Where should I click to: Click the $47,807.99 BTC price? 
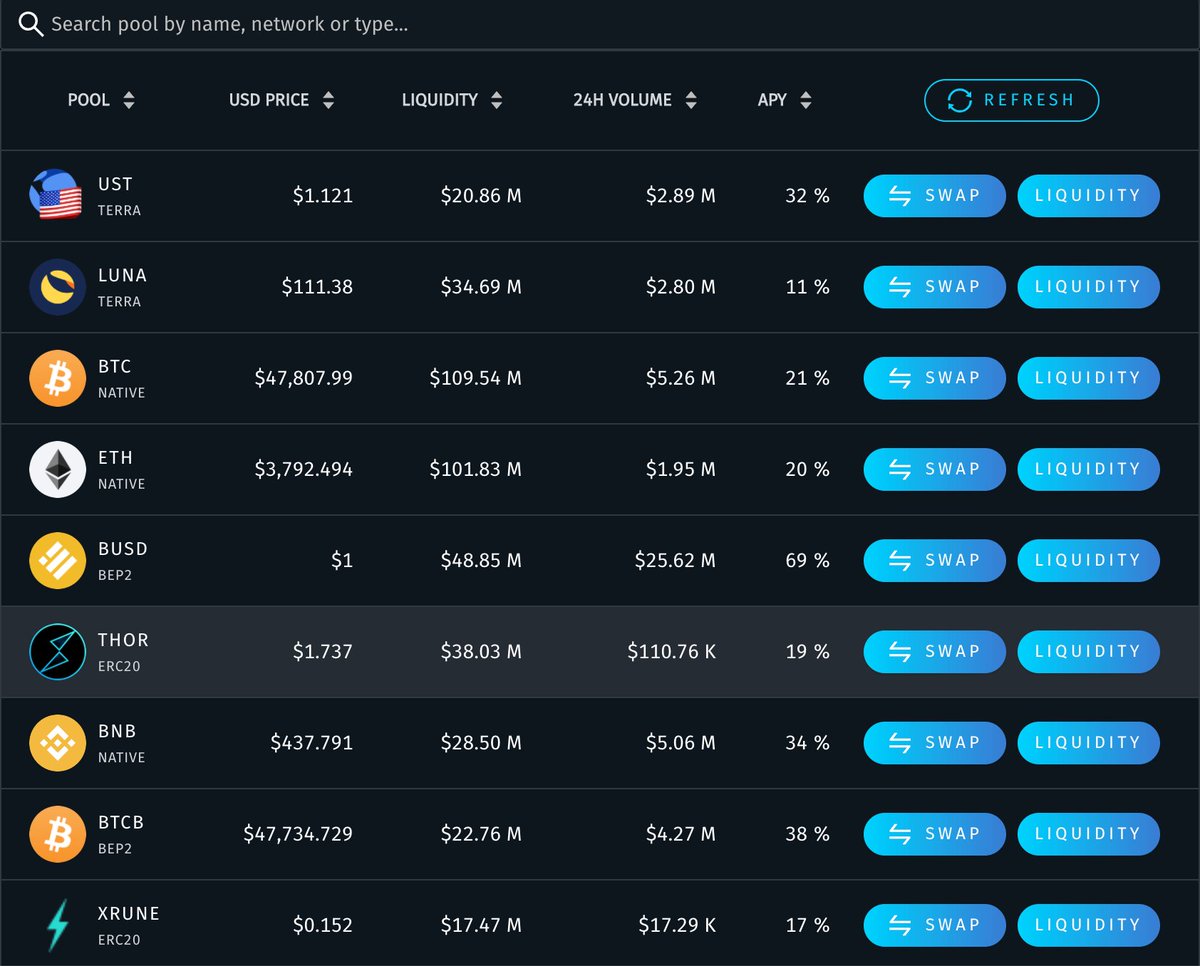[304, 378]
